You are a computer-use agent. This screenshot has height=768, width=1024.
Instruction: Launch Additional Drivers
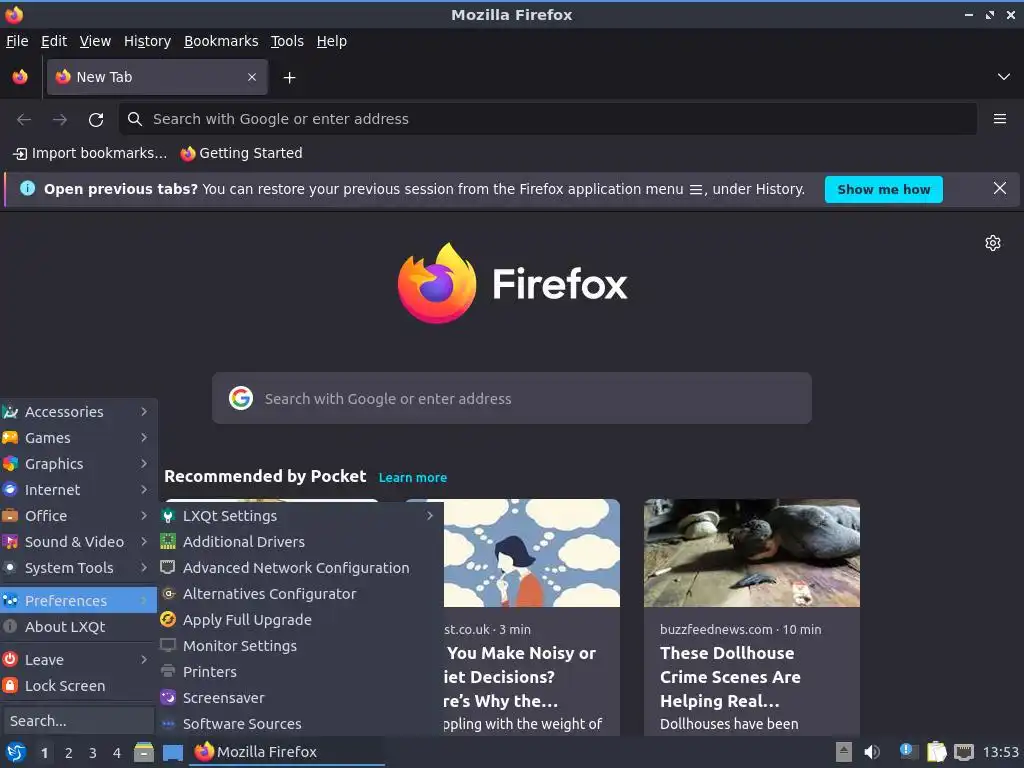300,542
